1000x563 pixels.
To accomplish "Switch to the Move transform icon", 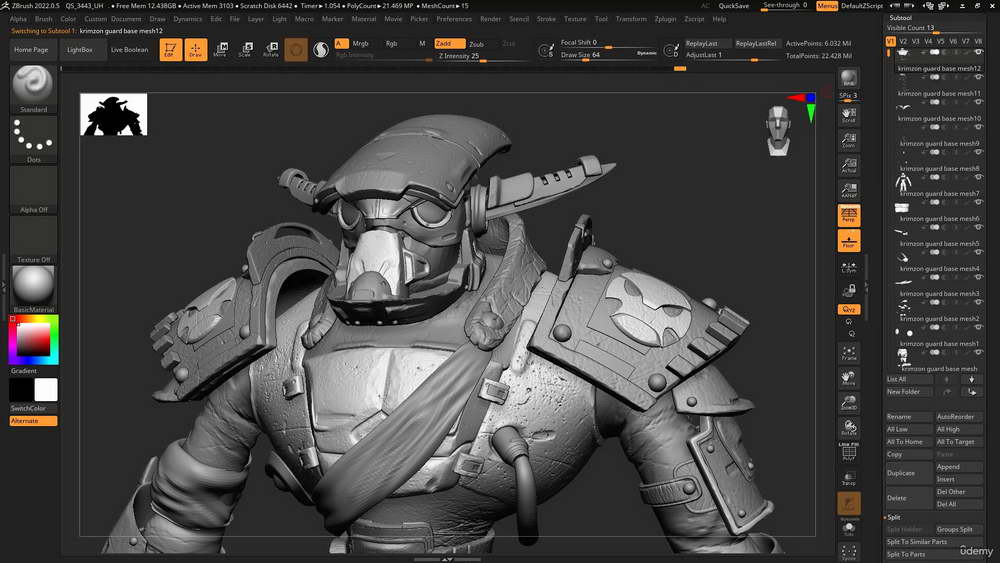I will [x=221, y=50].
